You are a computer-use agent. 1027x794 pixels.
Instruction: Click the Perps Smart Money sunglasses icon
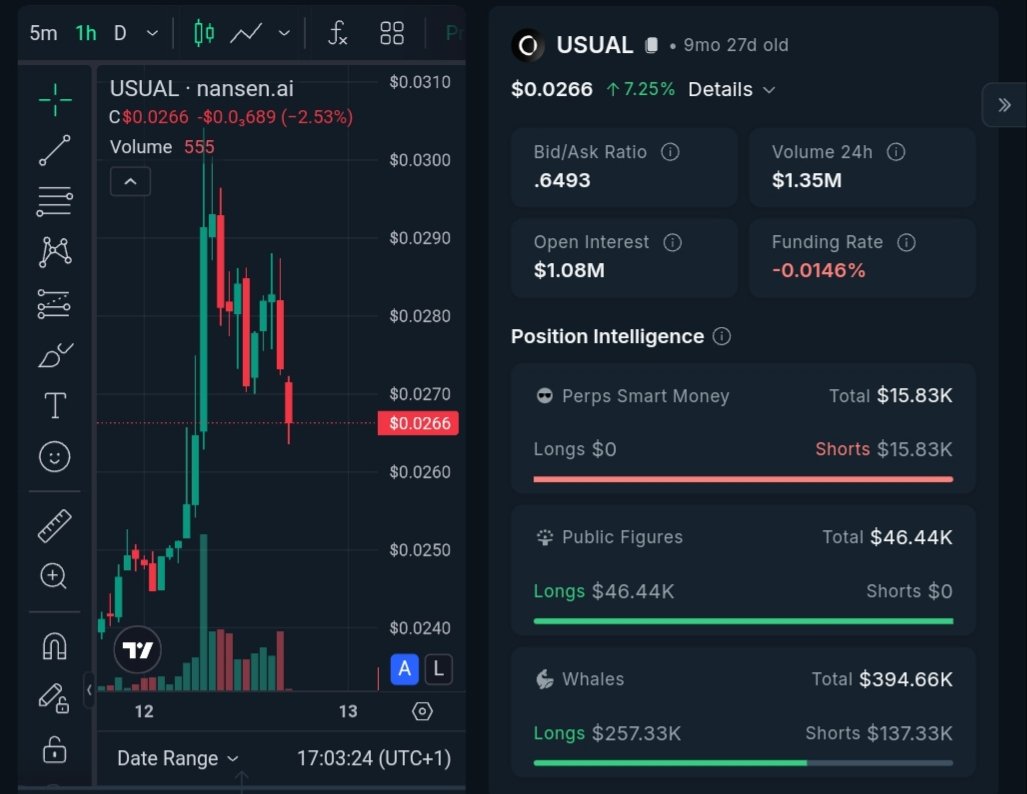point(544,396)
